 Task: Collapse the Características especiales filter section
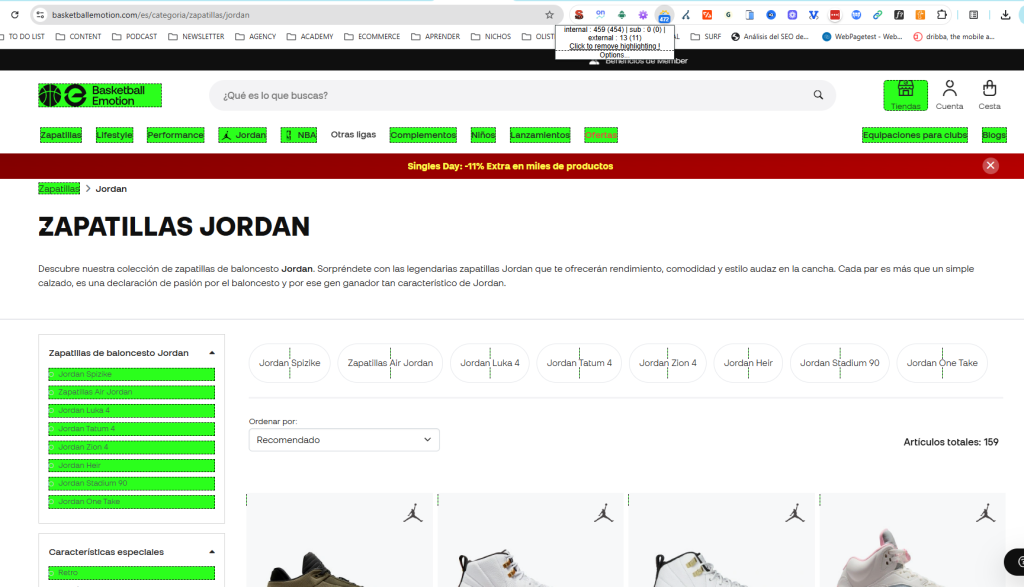point(212,552)
